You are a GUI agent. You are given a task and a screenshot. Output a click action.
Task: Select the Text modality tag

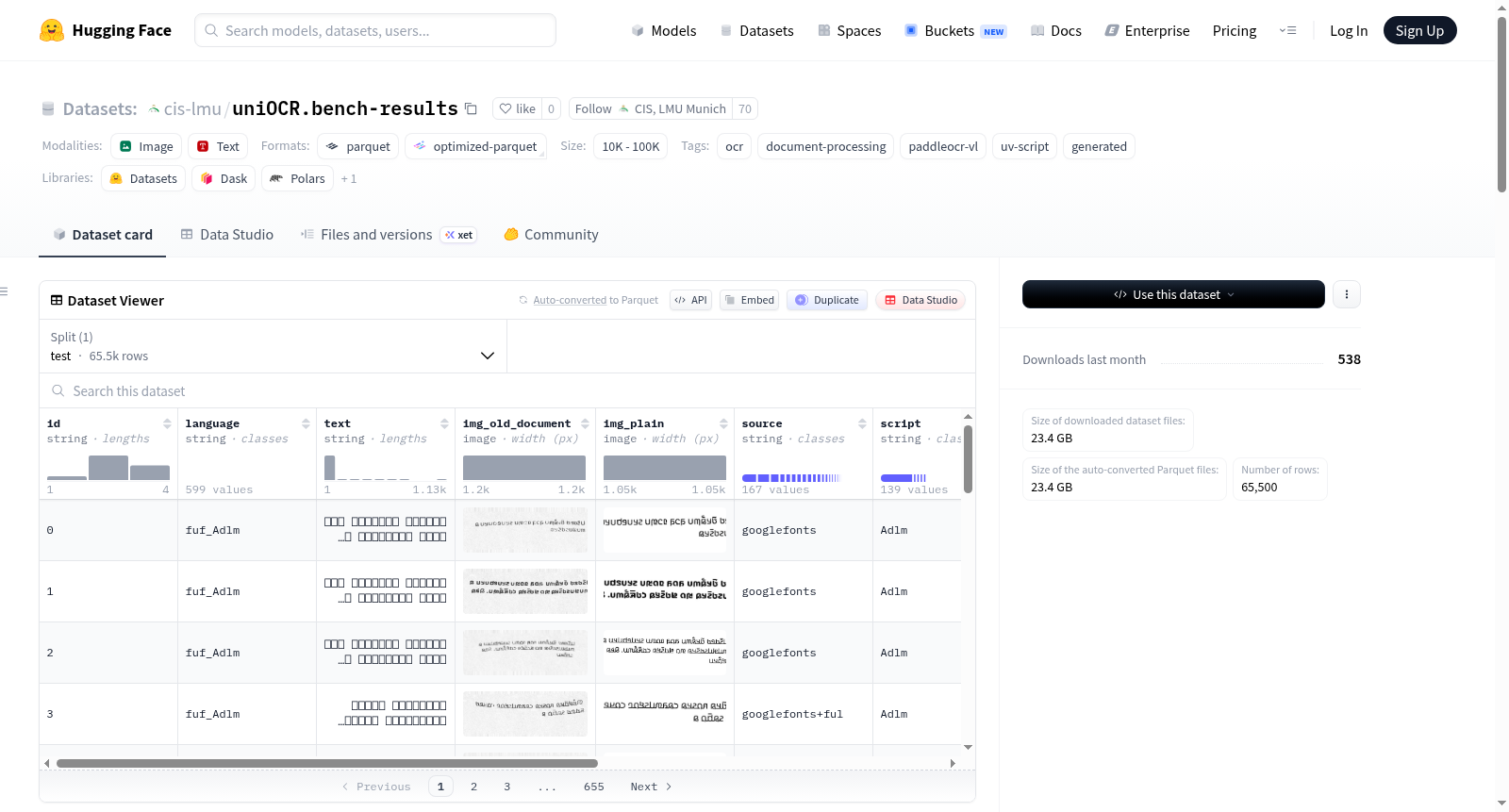(218, 146)
